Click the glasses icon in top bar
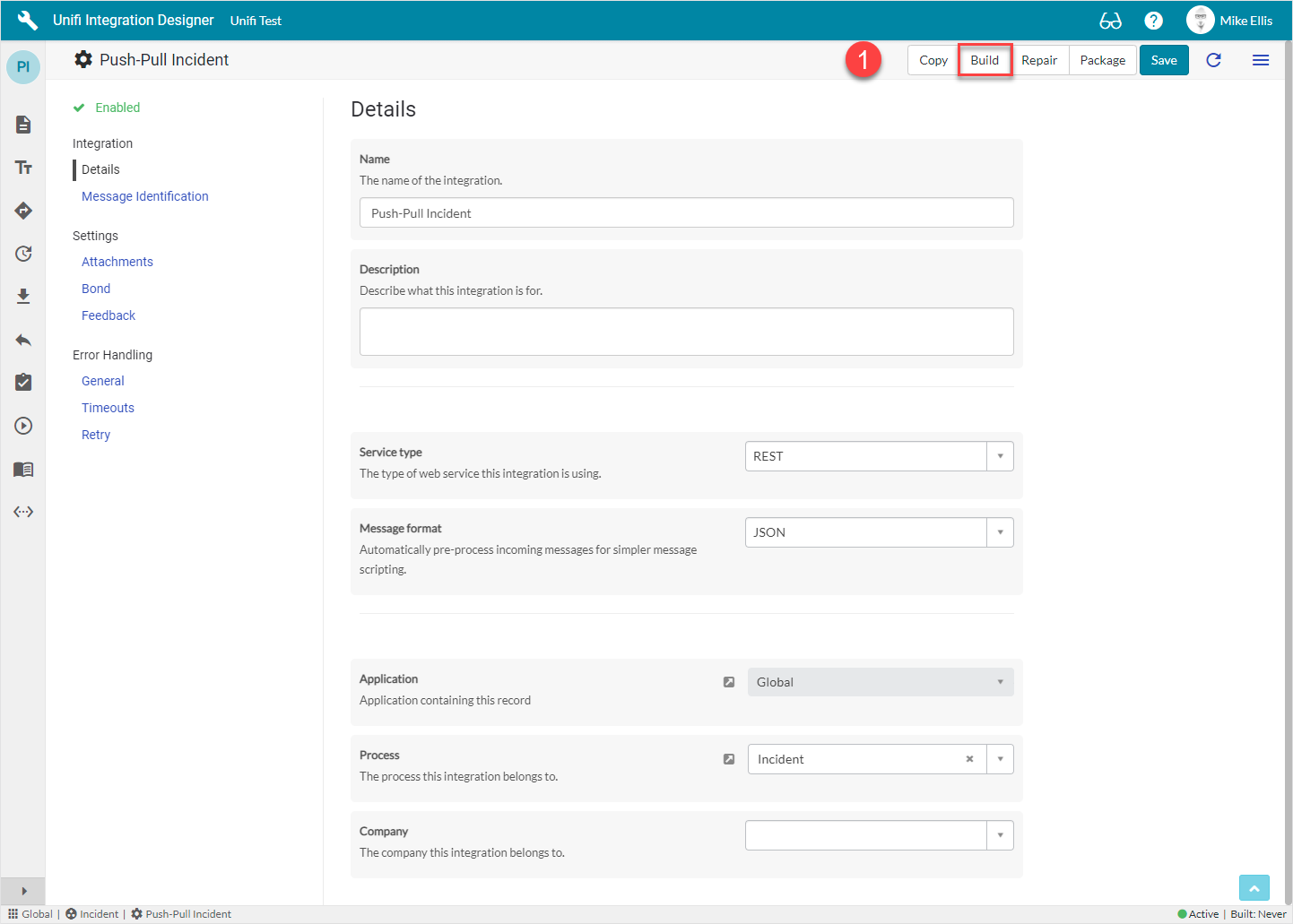Viewport: 1293px width, 924px height. 1110,21
